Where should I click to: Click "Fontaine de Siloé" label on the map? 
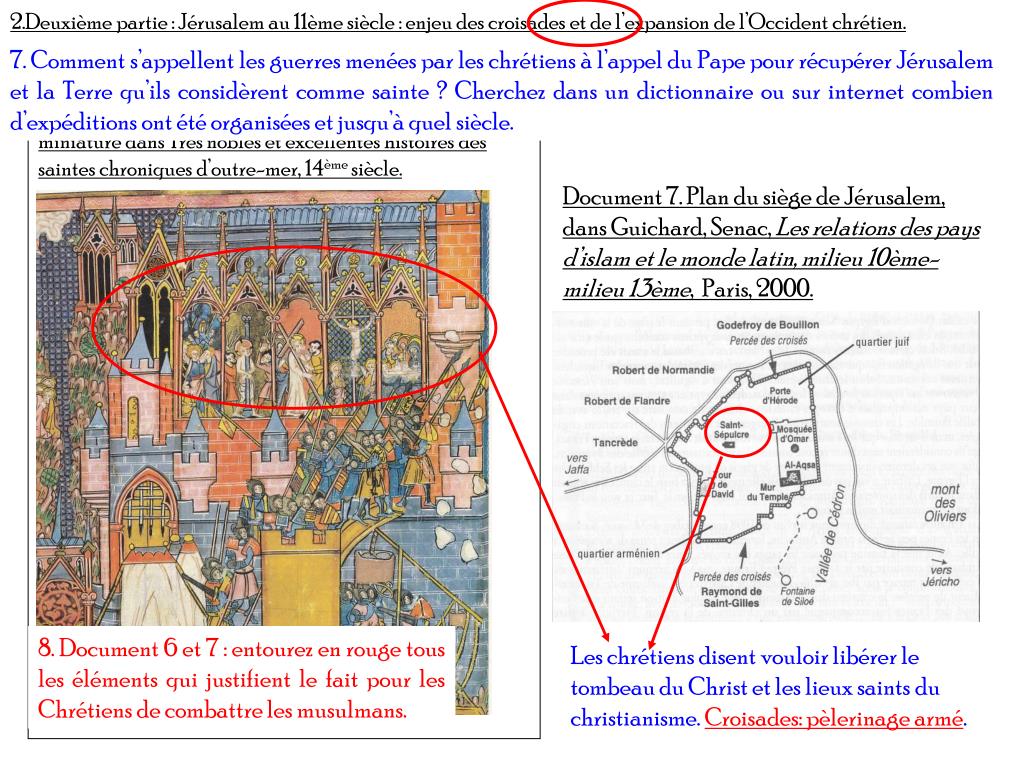click(x=797, y=596)
